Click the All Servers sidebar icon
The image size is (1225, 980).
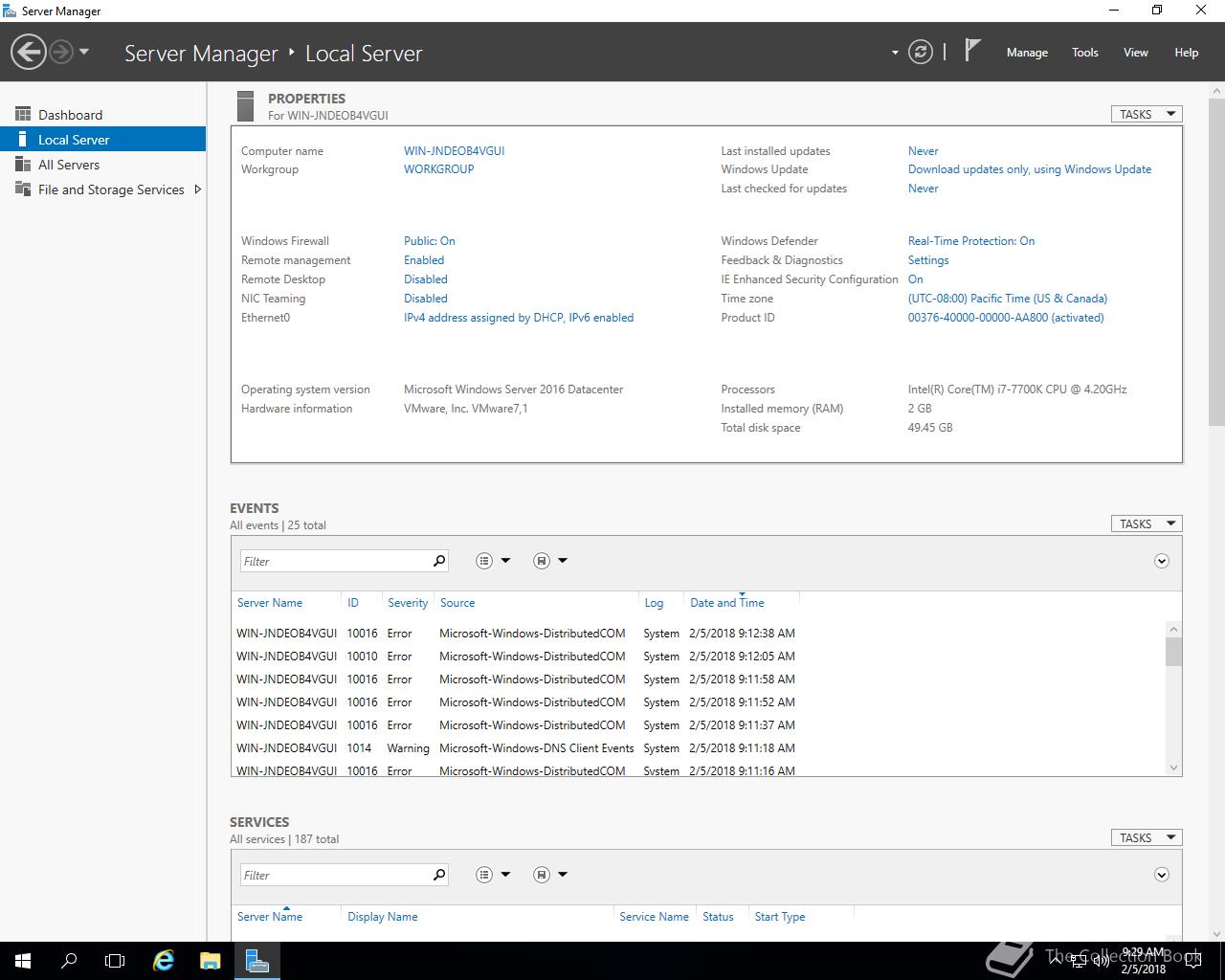pyautogui.click(x=23, y=164)
